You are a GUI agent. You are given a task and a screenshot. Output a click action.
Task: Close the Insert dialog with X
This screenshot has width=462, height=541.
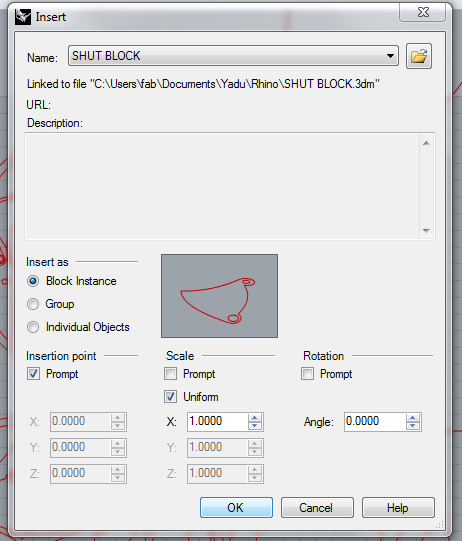pyautogui.click(x=423, y=12)
